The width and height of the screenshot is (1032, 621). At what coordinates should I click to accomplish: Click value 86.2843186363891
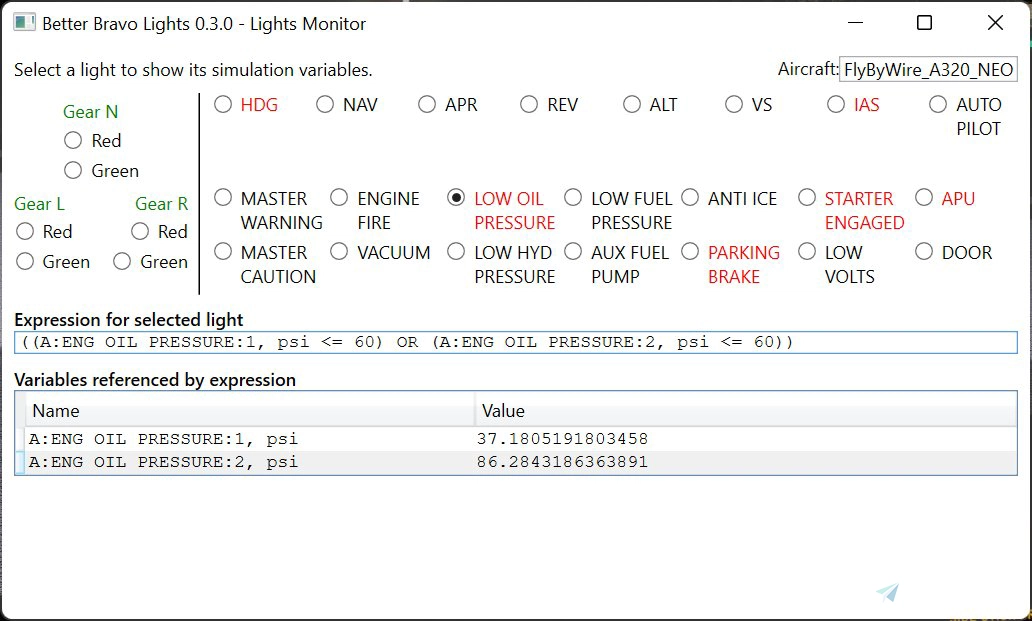563,462
